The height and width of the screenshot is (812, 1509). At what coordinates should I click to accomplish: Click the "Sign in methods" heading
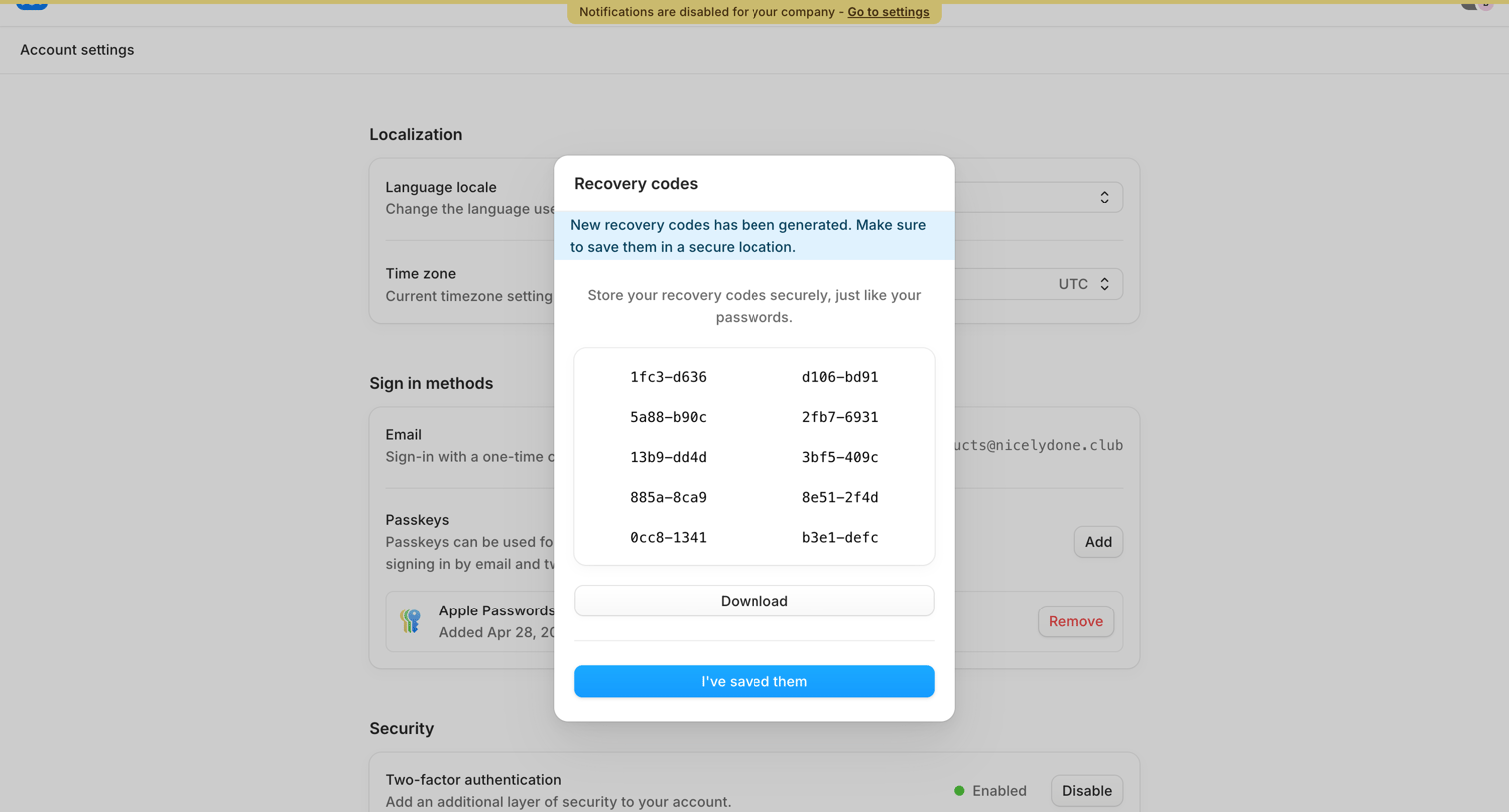431,384
